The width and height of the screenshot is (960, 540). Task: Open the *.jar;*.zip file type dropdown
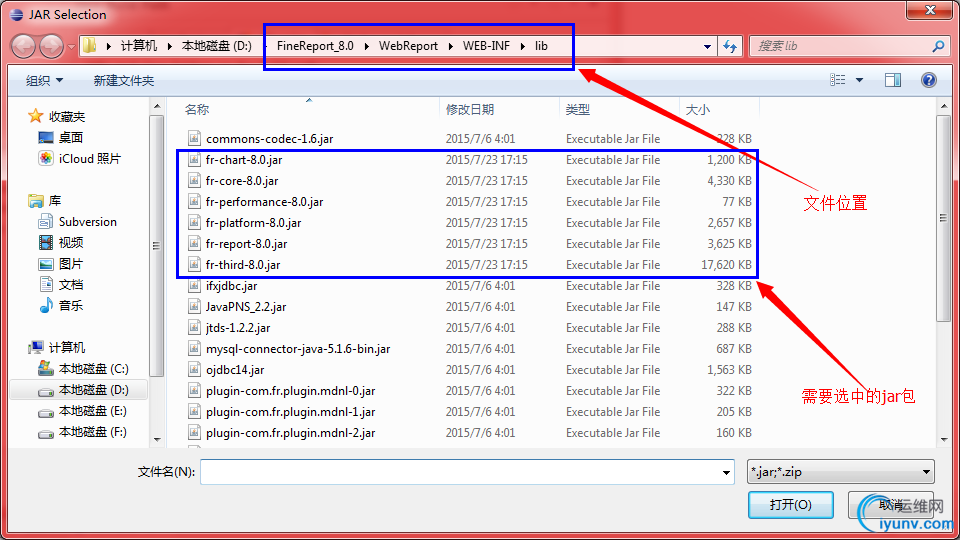click(841, 472)
